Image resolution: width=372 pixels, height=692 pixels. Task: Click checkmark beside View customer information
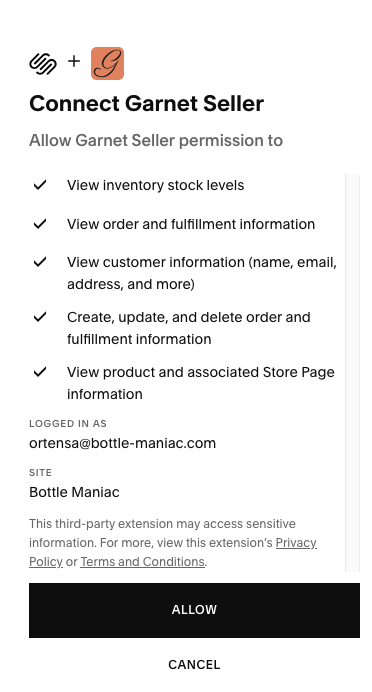pyautogui.click(x=40, y=262)
